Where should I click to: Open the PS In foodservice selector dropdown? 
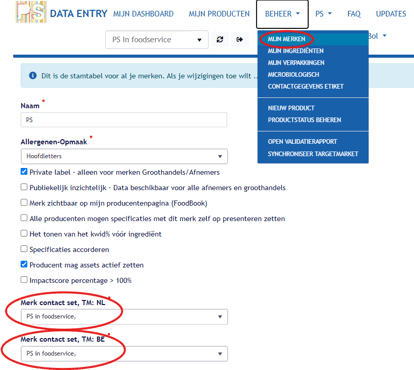tap(157, 40)
